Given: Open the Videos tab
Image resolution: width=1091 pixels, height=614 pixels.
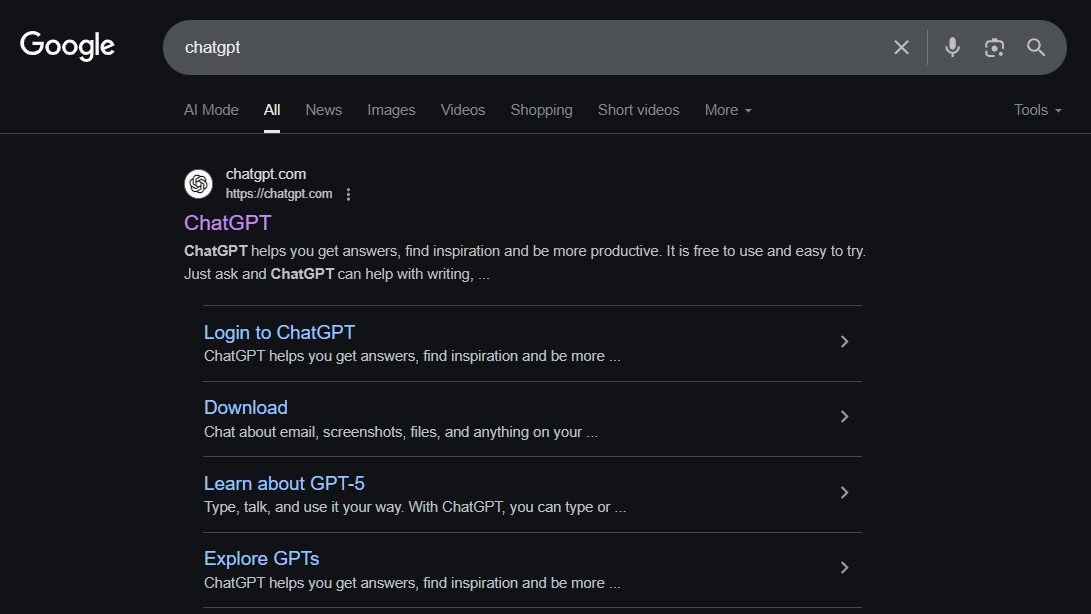Looking at the screenshot, I should pyautogui.click(x=463, y=110).
